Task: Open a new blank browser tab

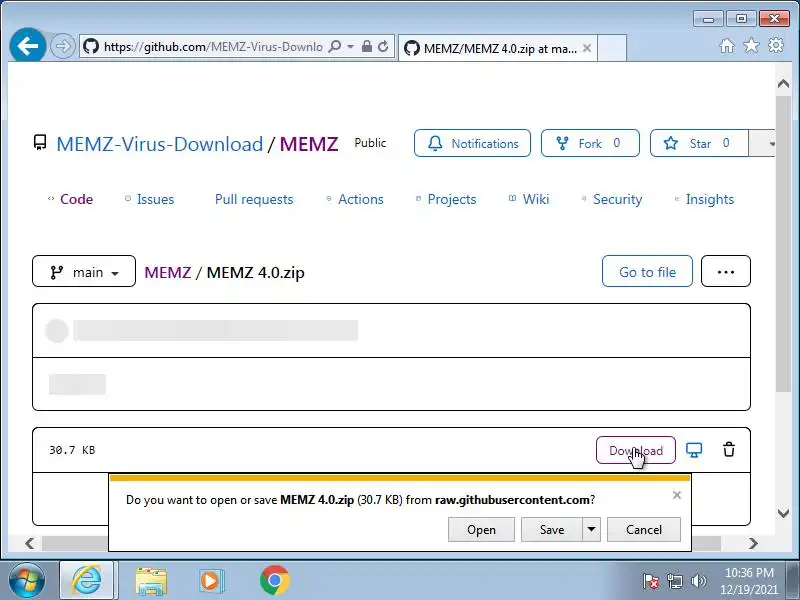Action: [x=611, y=48]
